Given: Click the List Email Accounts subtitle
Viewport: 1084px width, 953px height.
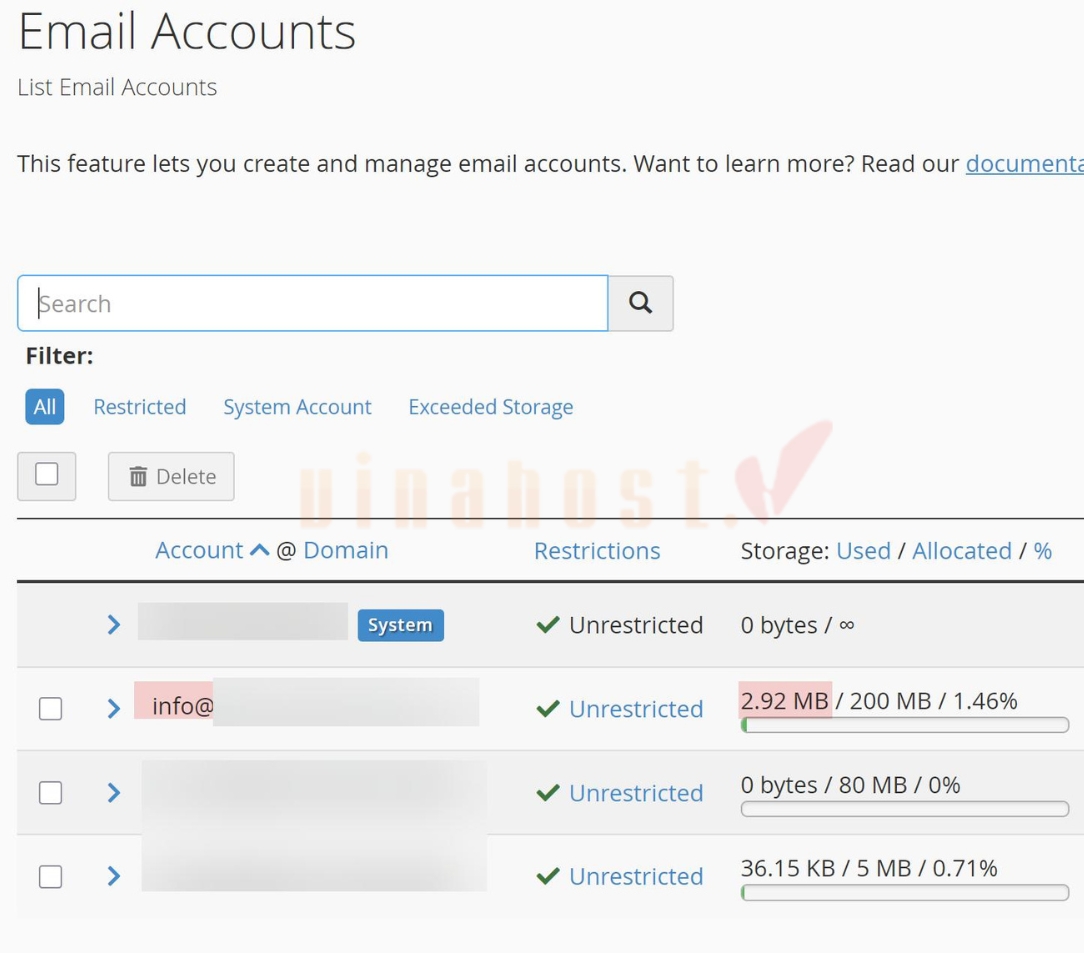Looking at the screenshot, I should tap(117, 87).
